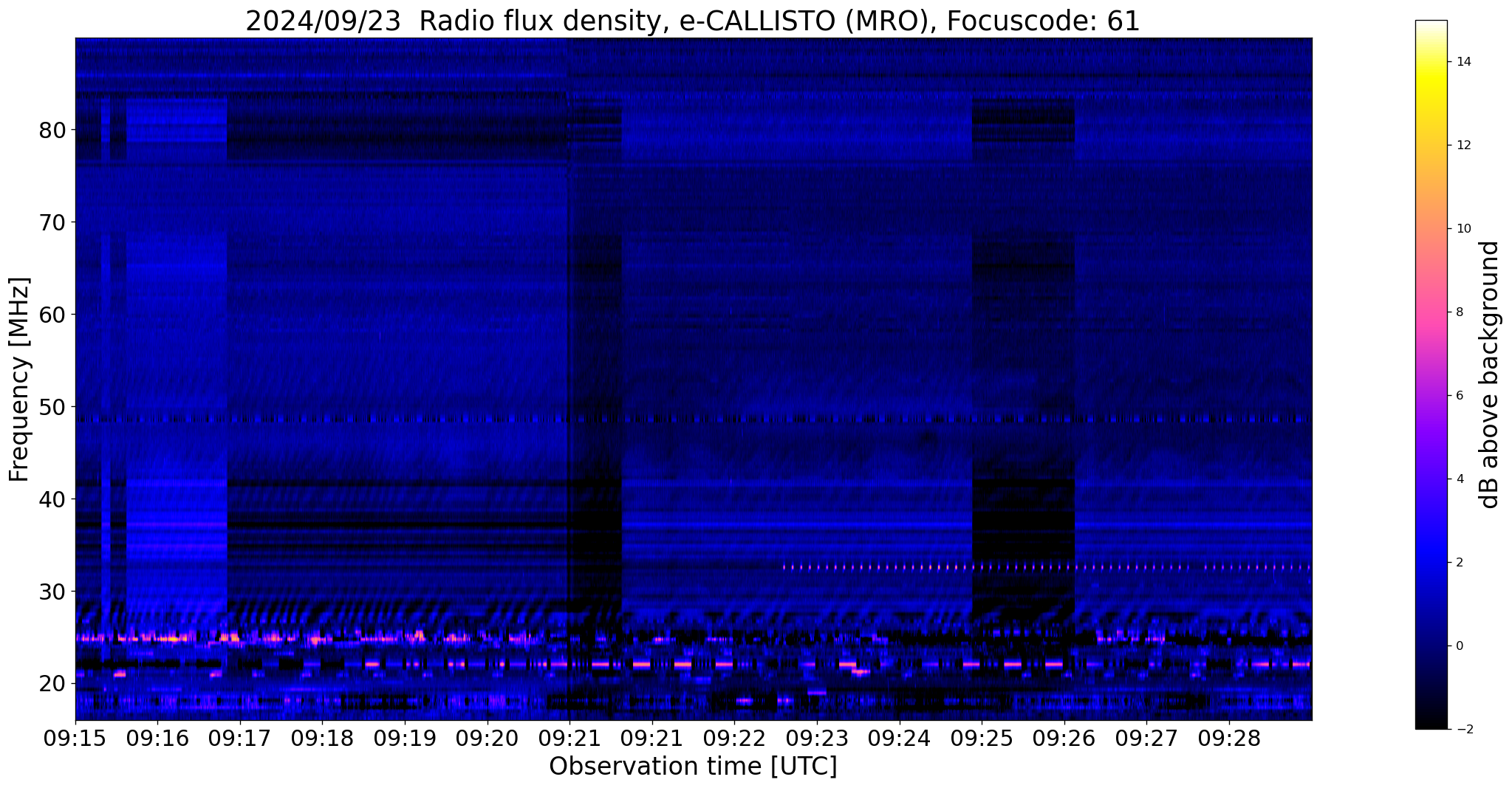The image size is (1512, 788).
Task: Click the colorbar tick value 4
Action: pos(1459,479)
